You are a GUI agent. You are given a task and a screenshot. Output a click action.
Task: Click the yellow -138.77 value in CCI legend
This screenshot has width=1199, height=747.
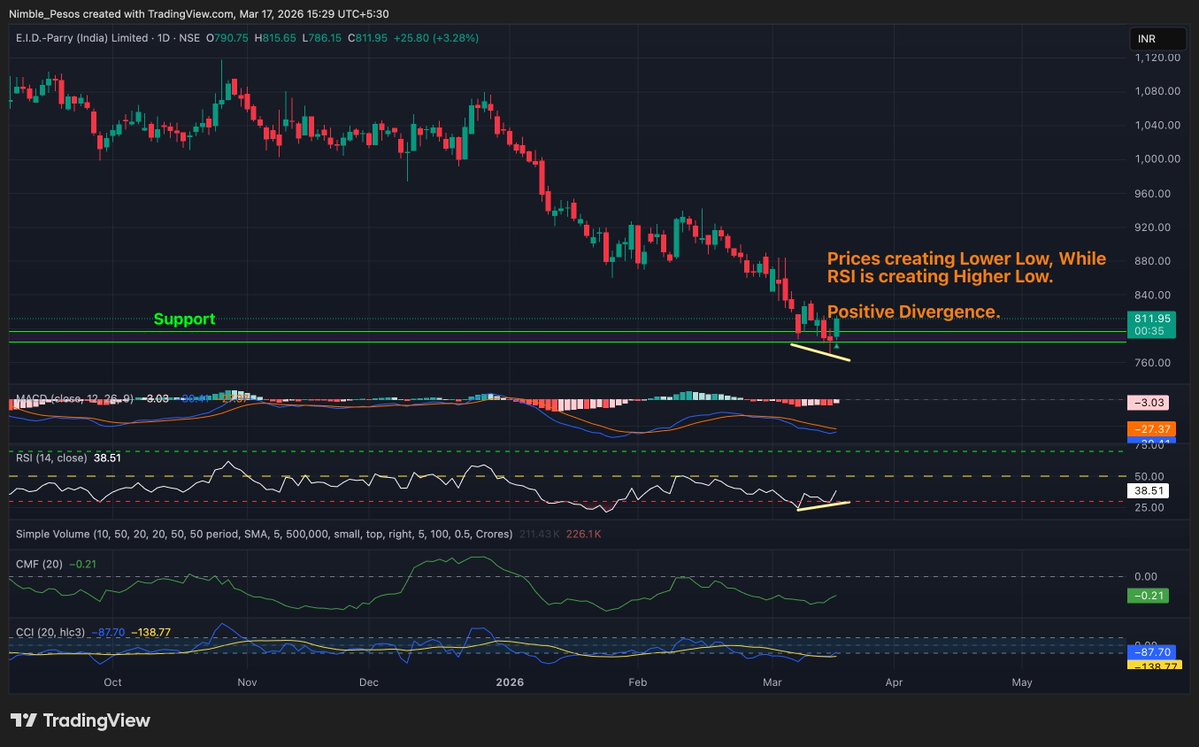click(x=151, y=632)
